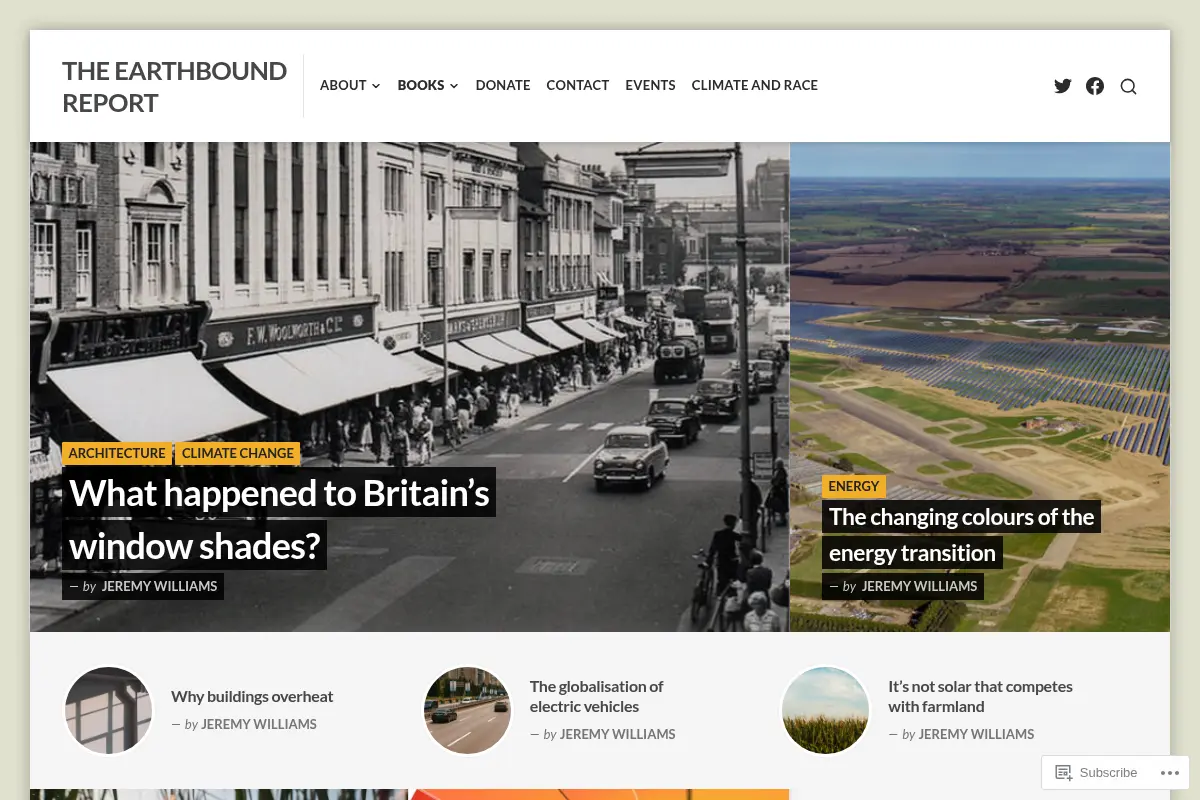Viewport: 1200px width, 800px height.
Task: Open the Architecture category tag
Action: pyautogui.click(x=117, y=453)
